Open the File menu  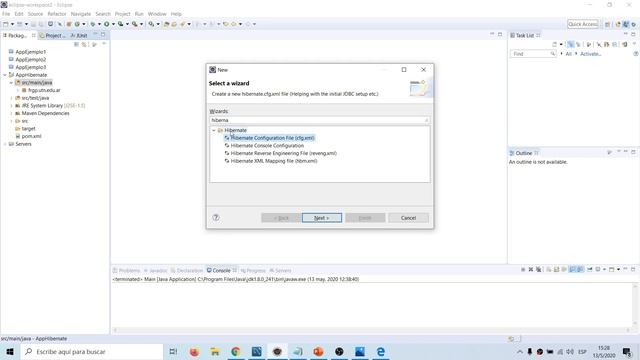(x=6, y=14)
